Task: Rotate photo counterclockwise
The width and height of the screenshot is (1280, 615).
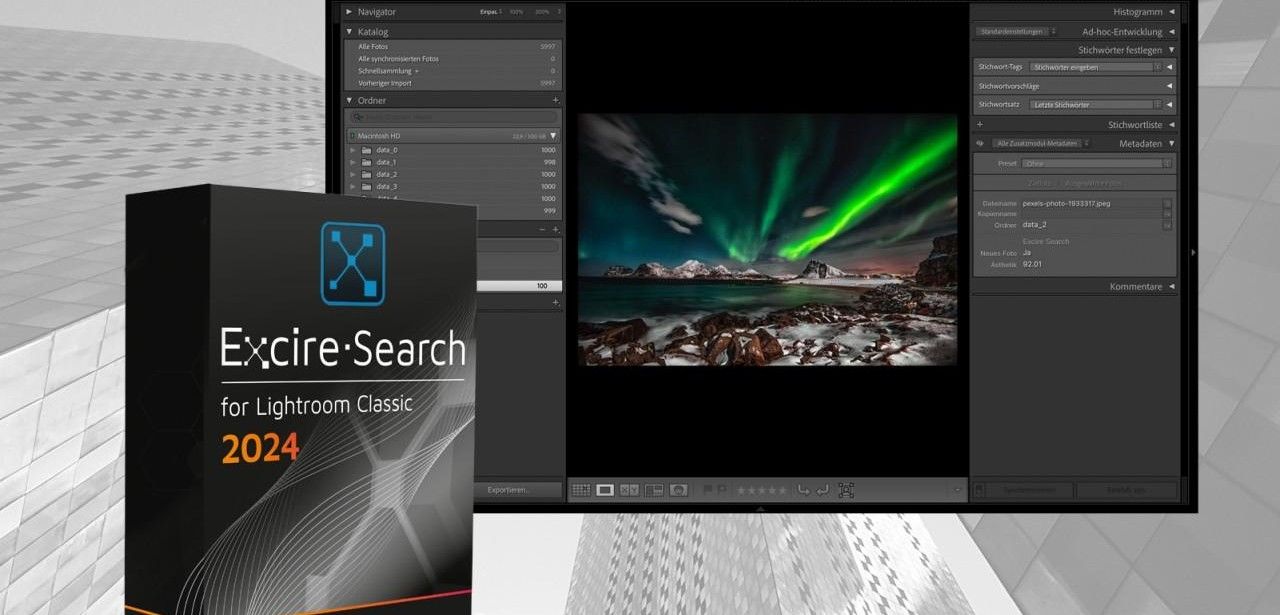Action: 803,490
